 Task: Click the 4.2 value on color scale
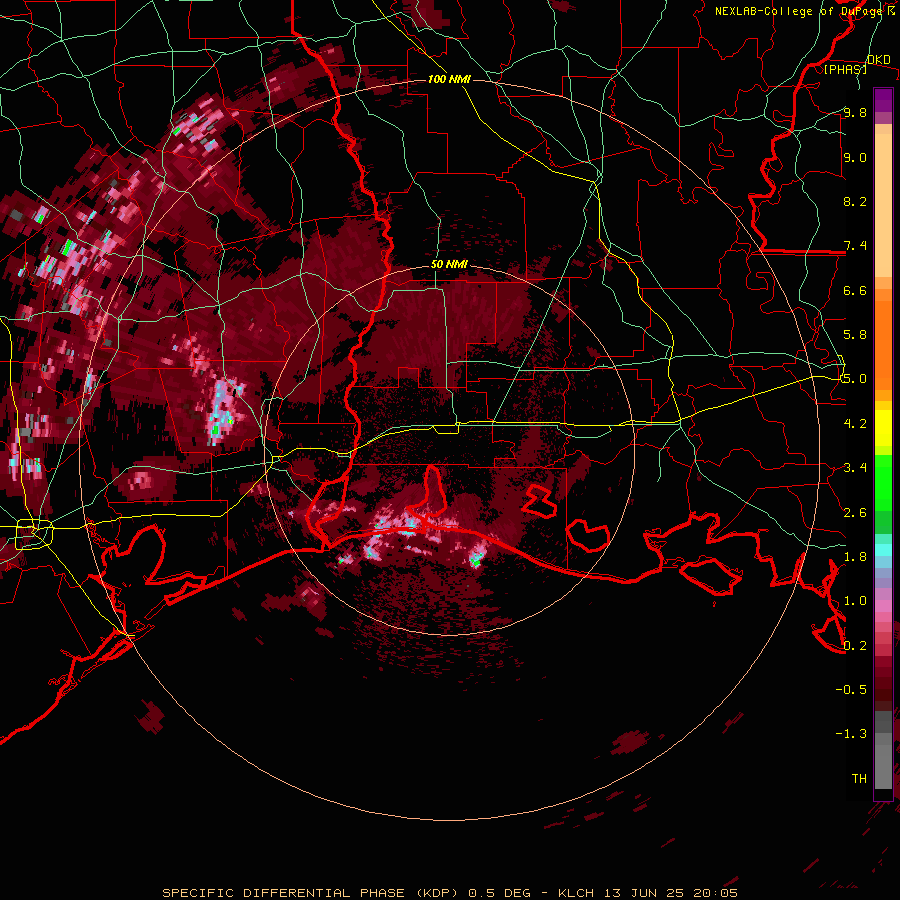[855, 424]
